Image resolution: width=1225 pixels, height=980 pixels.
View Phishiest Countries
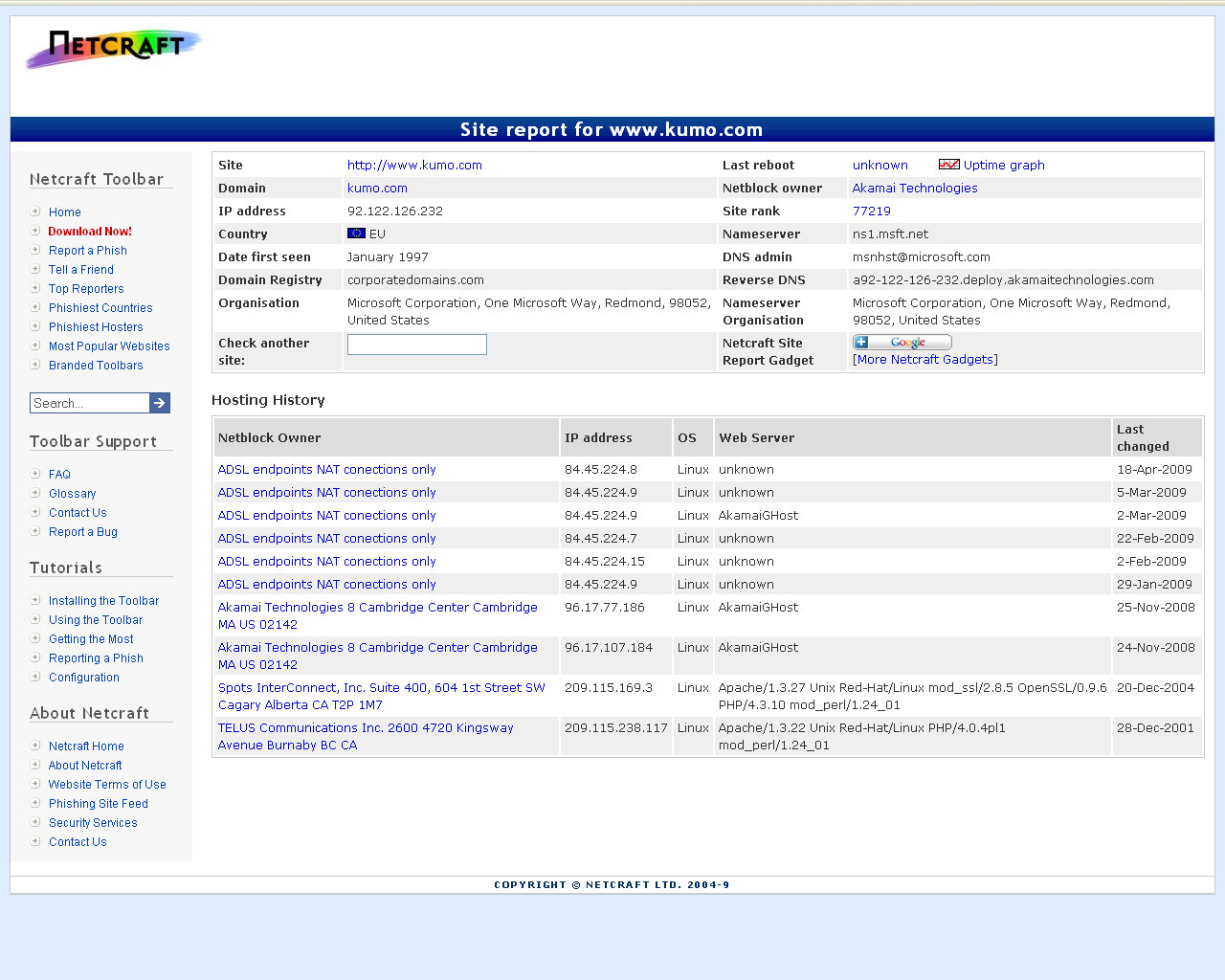(100, 308)
